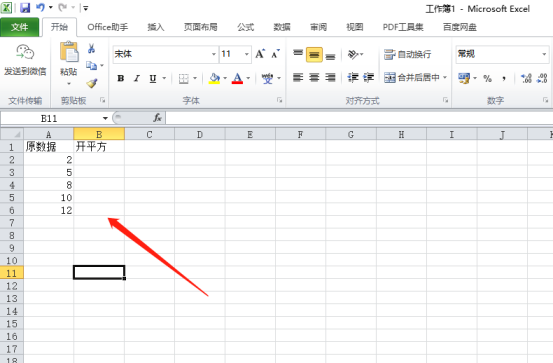
Task: Click the Increase Font Size icon
Action: coord(260,54)
